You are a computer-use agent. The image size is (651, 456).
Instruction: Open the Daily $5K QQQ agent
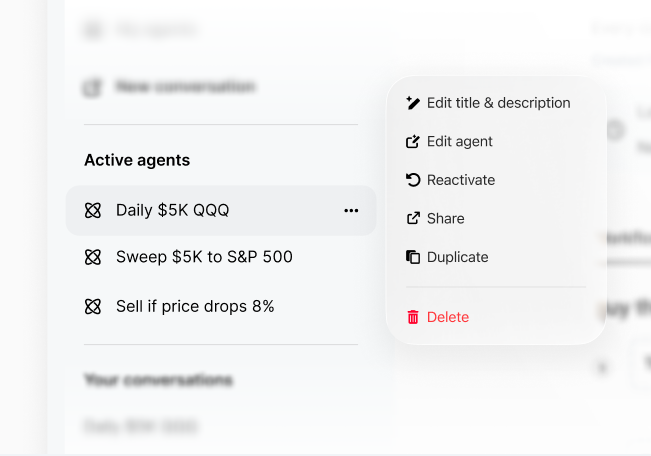point(173,210)
